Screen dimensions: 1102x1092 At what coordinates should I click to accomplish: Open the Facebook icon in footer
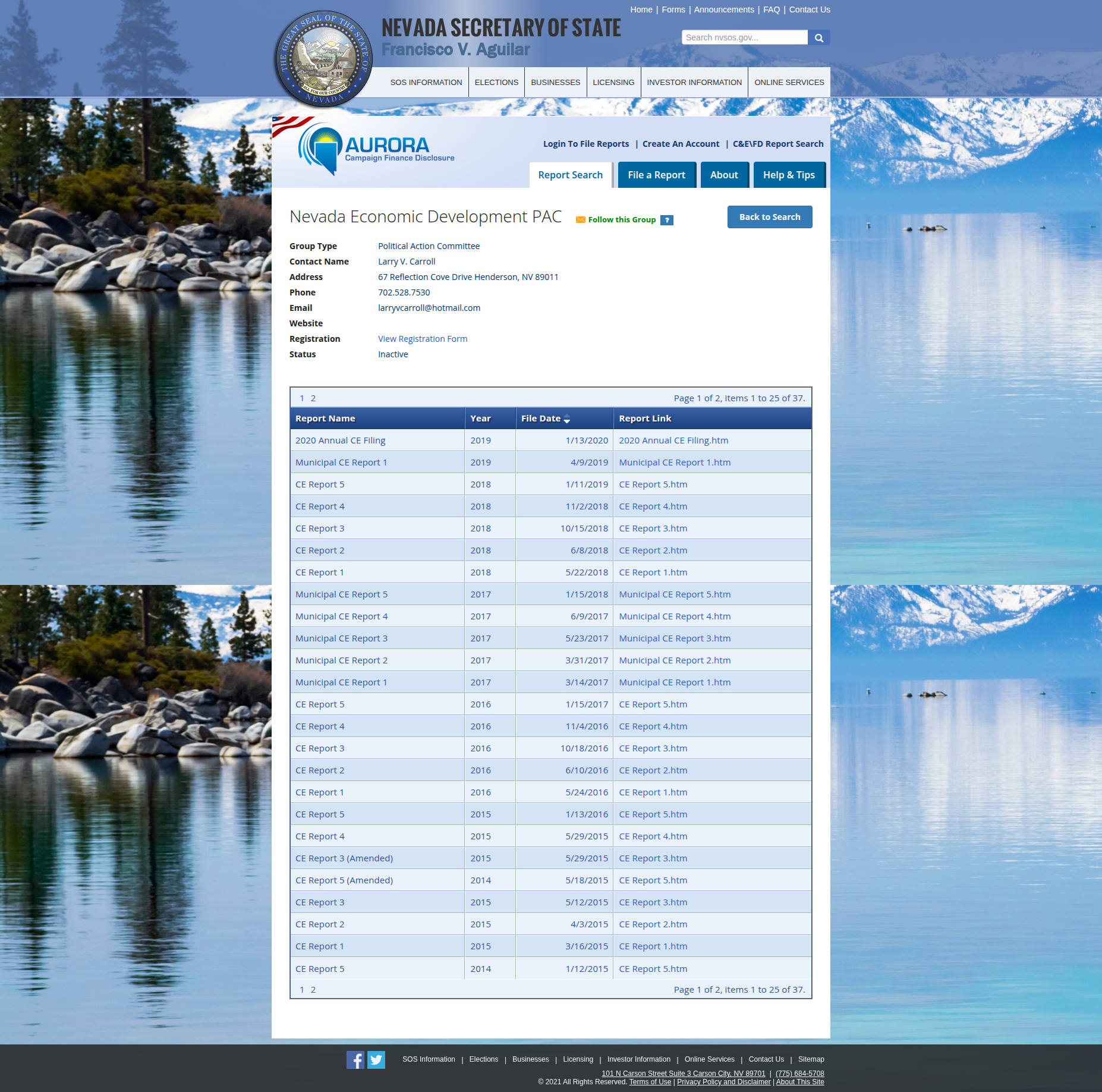coord(355,1059)
